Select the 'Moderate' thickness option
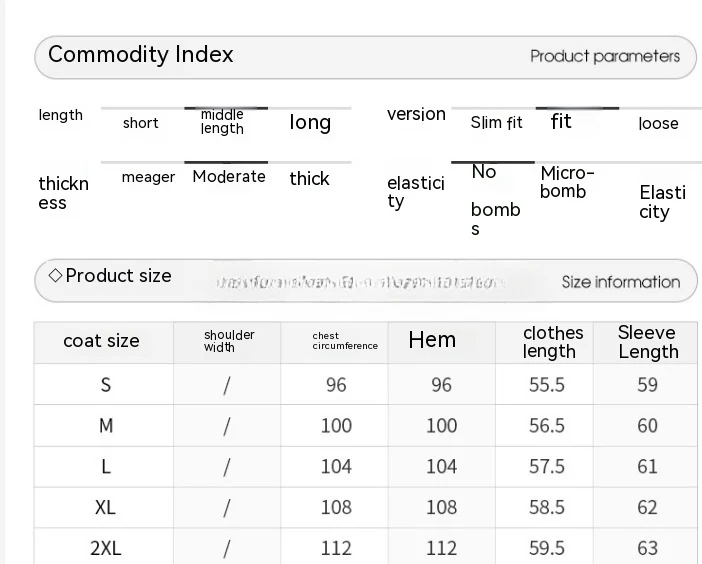 229,176
